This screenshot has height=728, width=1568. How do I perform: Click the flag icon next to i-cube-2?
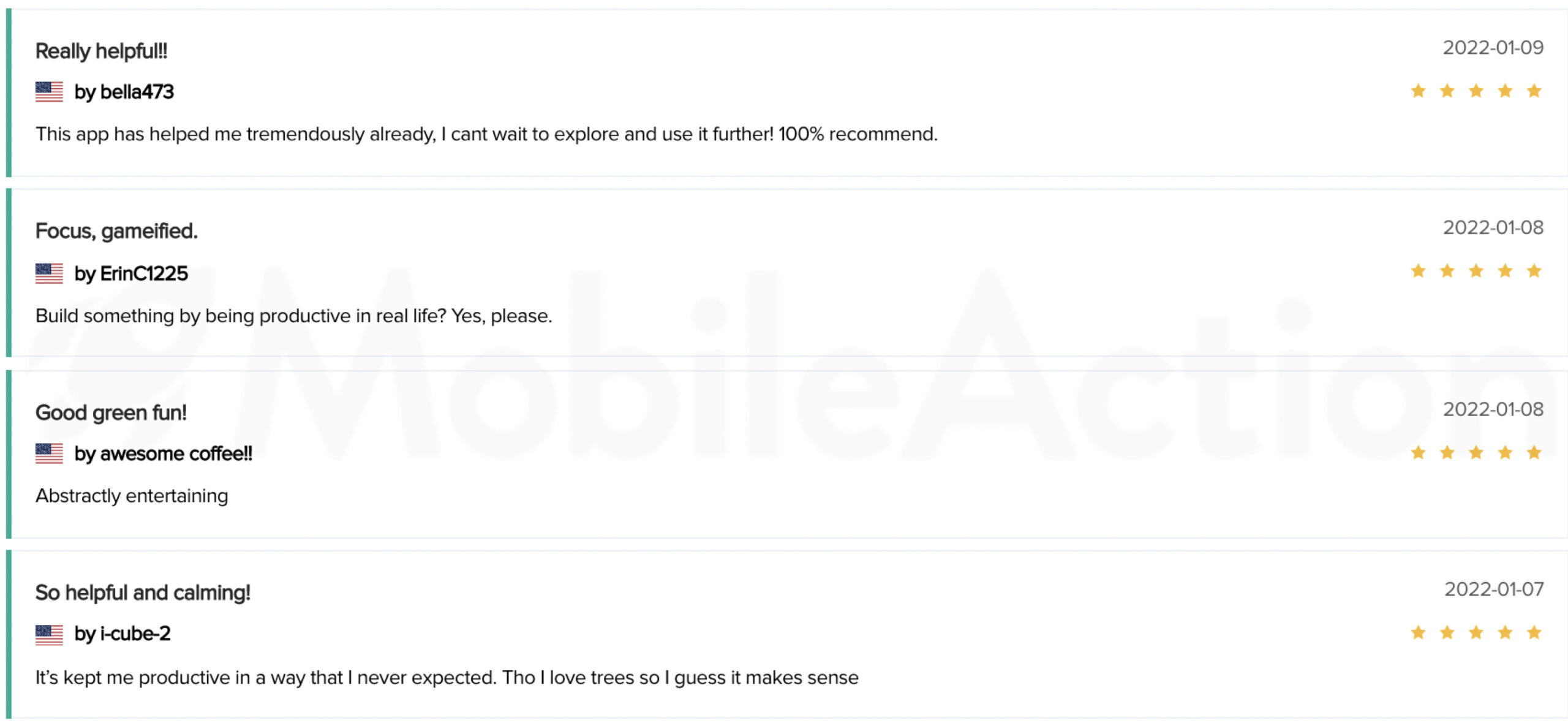pos(49,634)
